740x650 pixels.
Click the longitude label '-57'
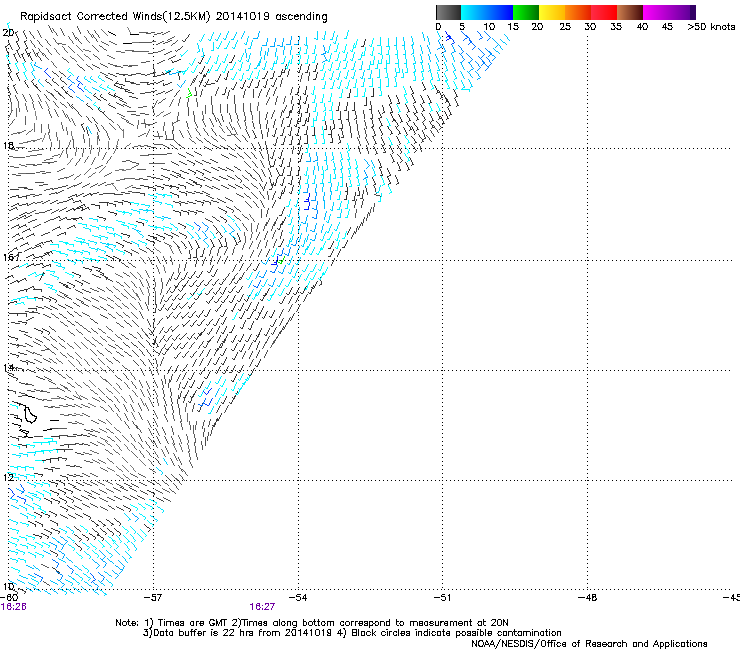[x=152, y=598]
